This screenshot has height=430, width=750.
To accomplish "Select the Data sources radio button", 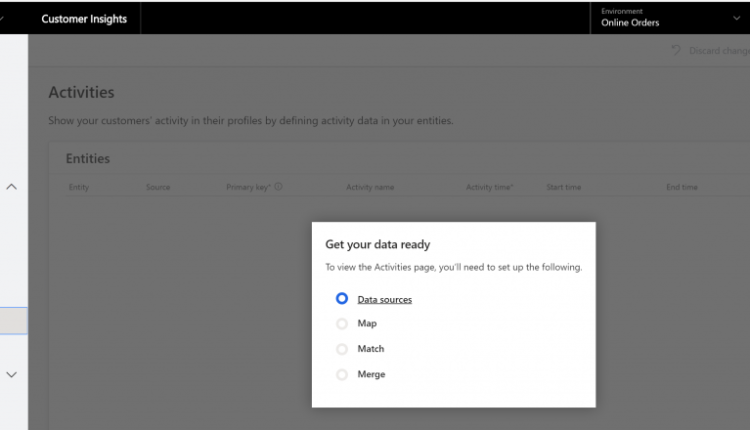I will pyautogui.click(x=342, y=299).
